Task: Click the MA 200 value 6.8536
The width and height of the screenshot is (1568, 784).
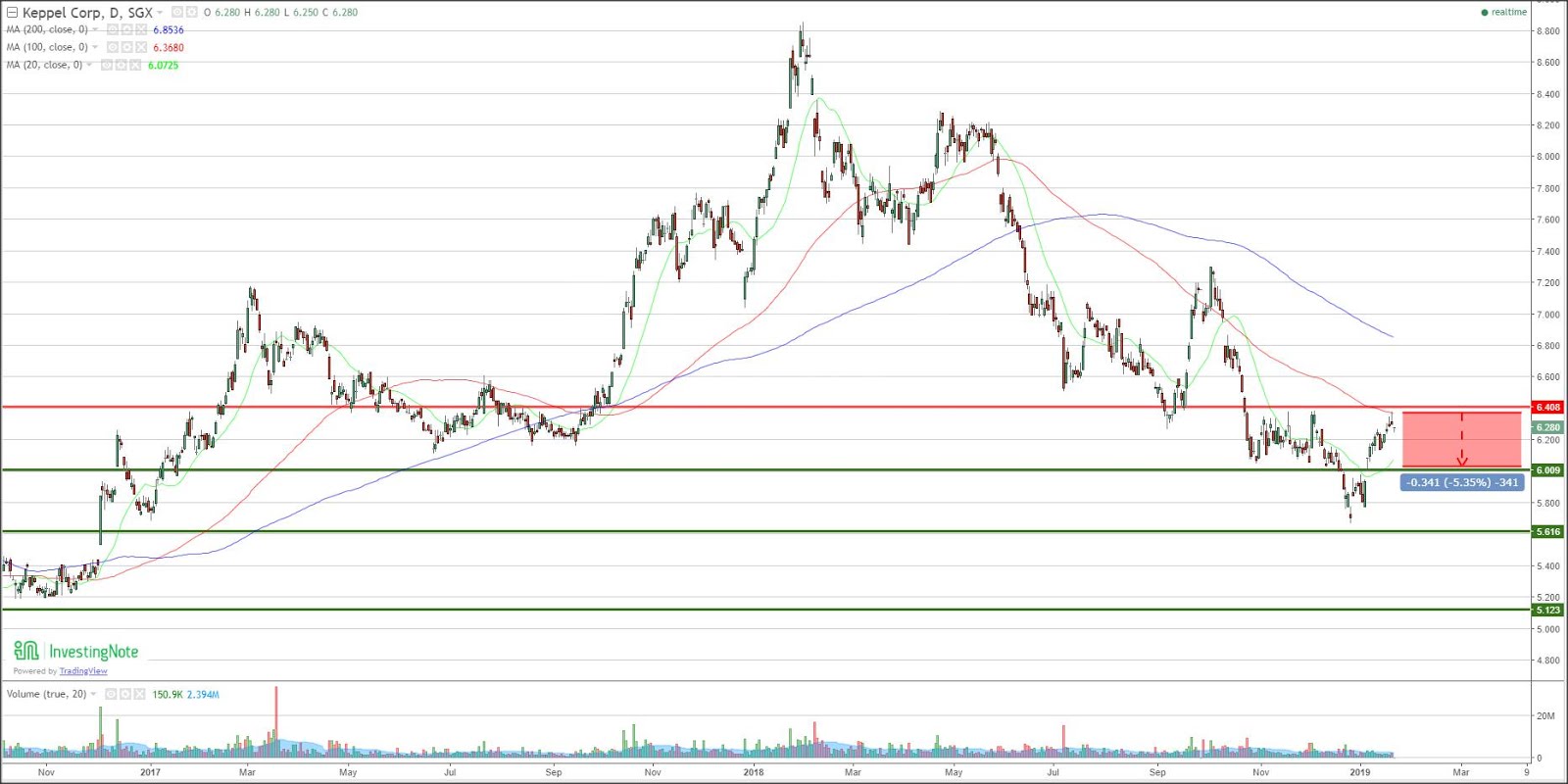Action: click(x=169, y=30)
